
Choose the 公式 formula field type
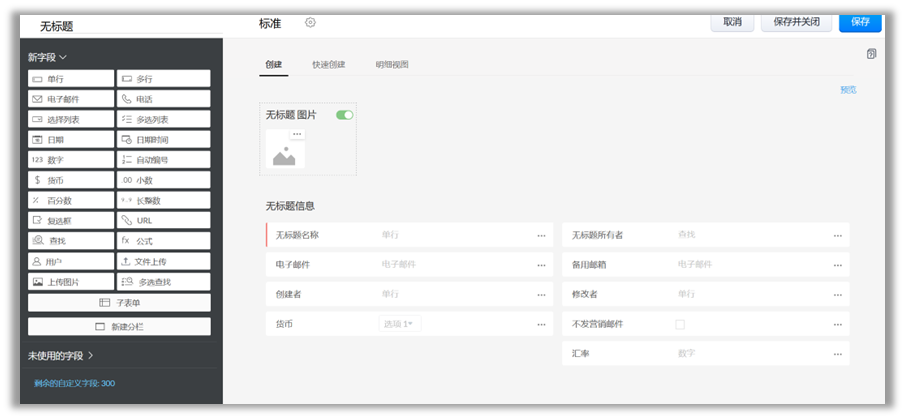click(164, 241)
